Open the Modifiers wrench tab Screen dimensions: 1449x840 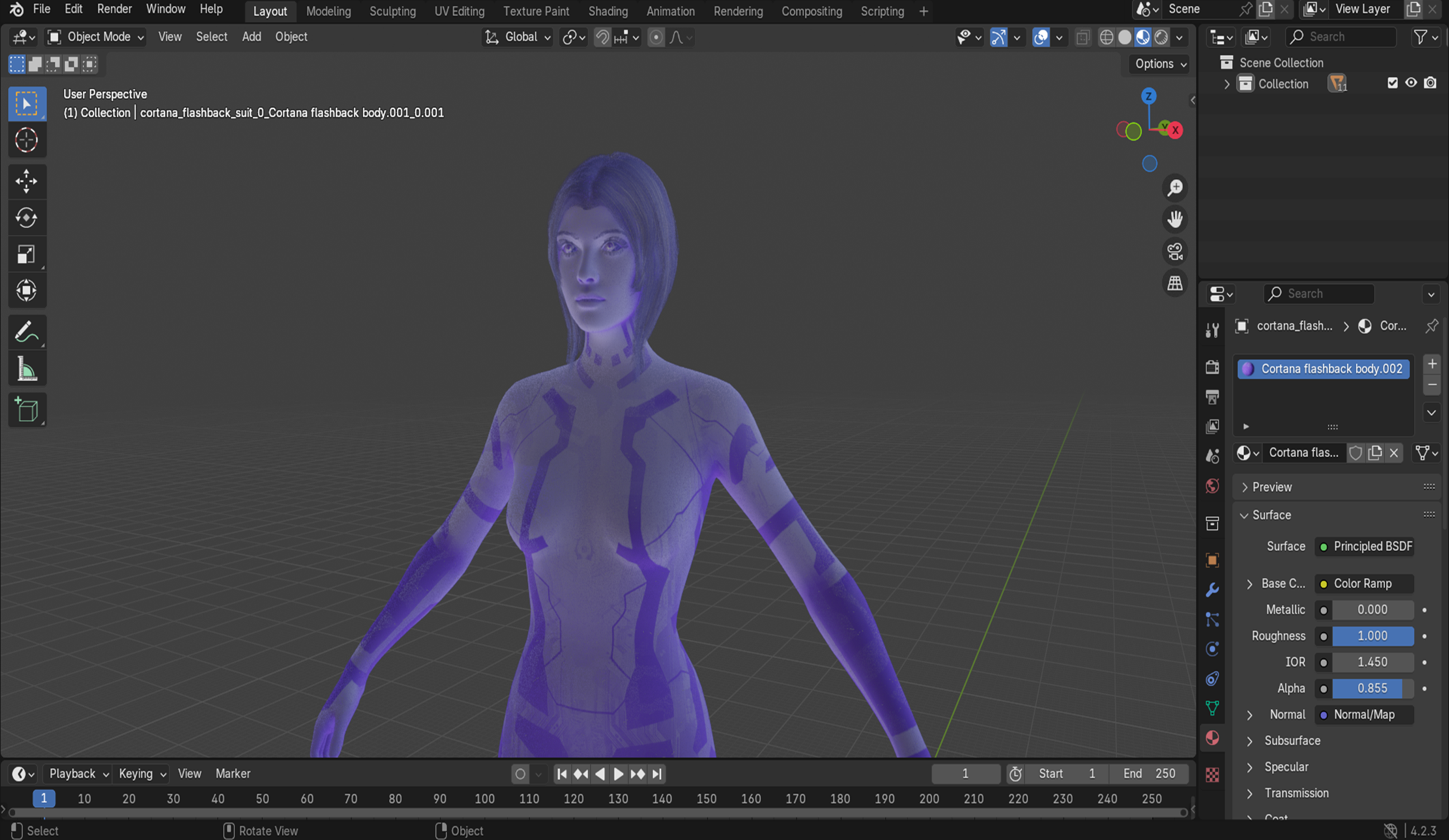[x=1212, y=590]
